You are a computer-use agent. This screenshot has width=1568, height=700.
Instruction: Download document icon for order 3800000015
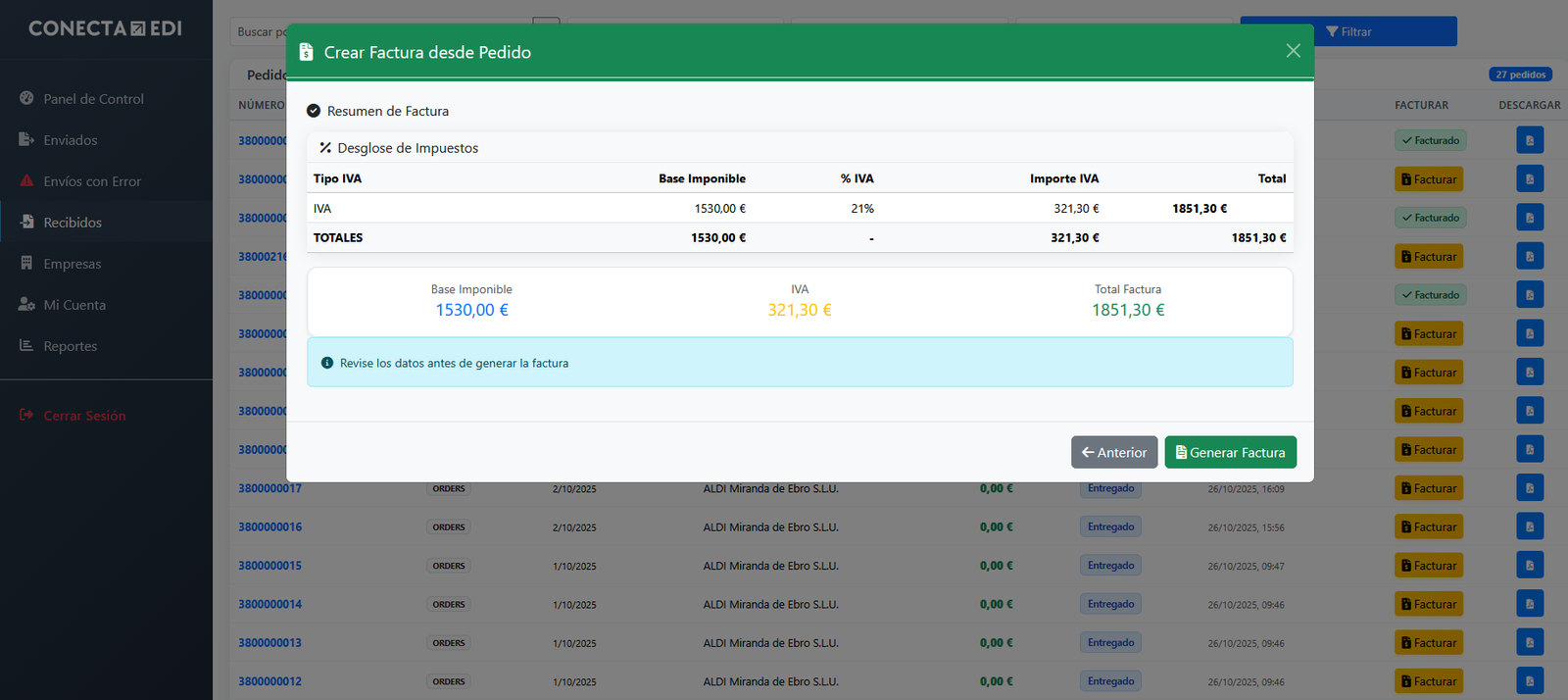tap(1529, 565)
